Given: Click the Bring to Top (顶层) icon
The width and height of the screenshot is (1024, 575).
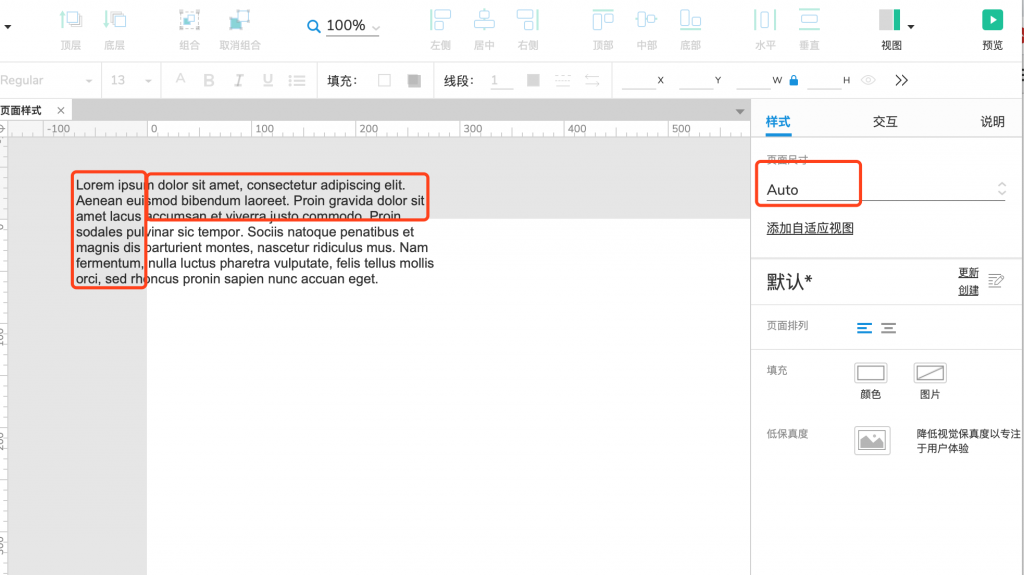Looking at the screenshot, I should 71,20.
